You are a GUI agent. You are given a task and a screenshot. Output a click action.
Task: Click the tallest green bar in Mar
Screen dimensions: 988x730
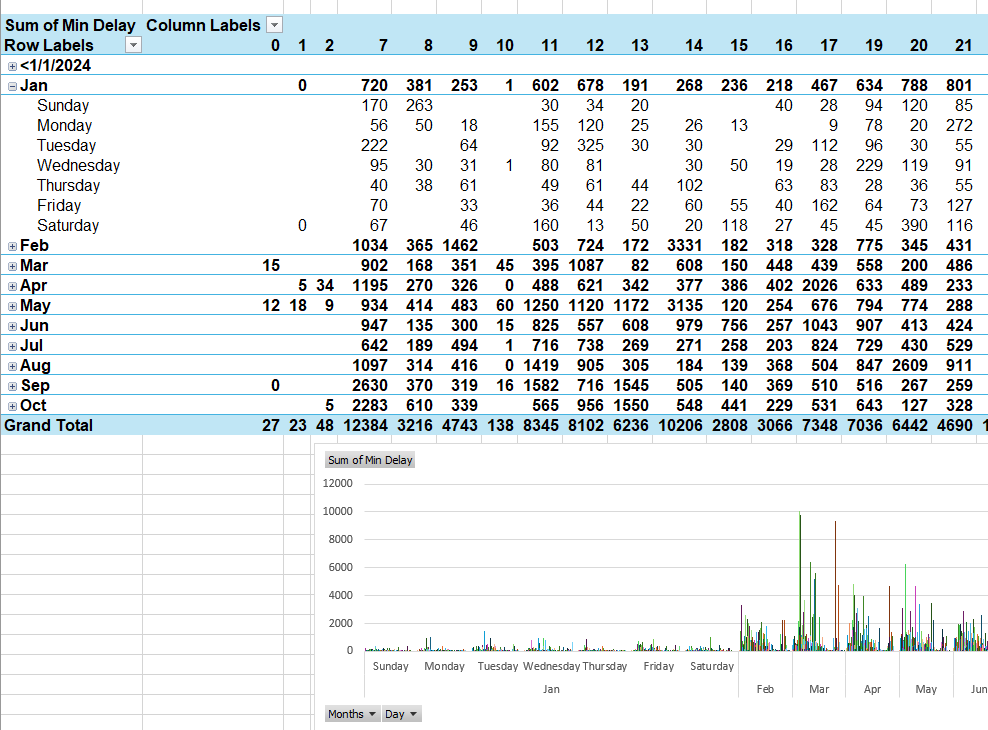coord(800,581)
